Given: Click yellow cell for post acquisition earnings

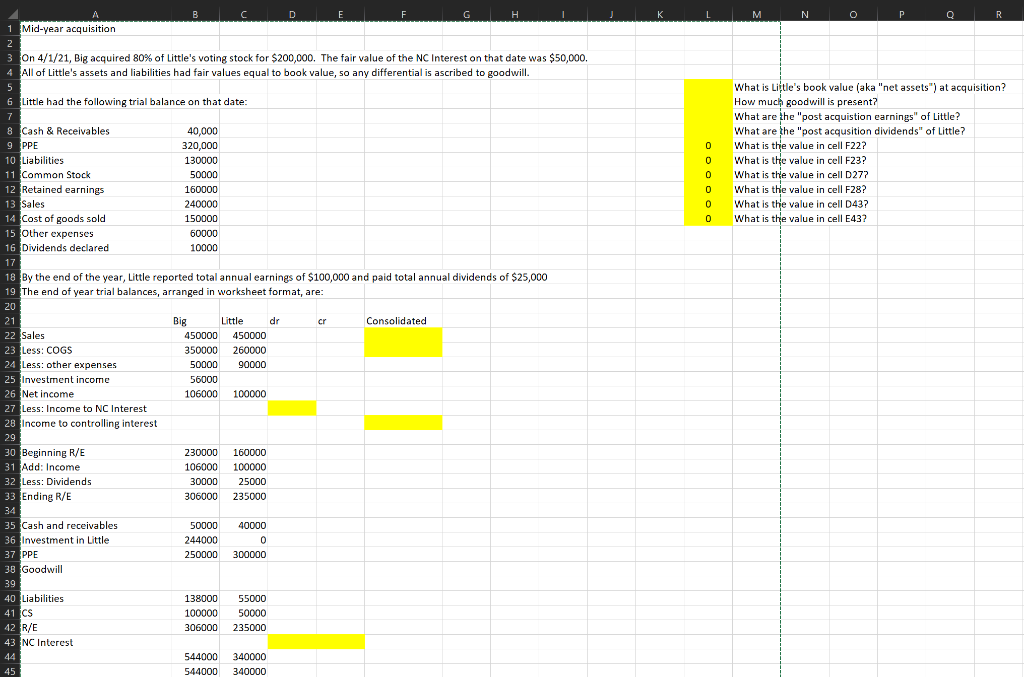Looking at the screenshot, I should pyautogui.click(x=708, y=116).
